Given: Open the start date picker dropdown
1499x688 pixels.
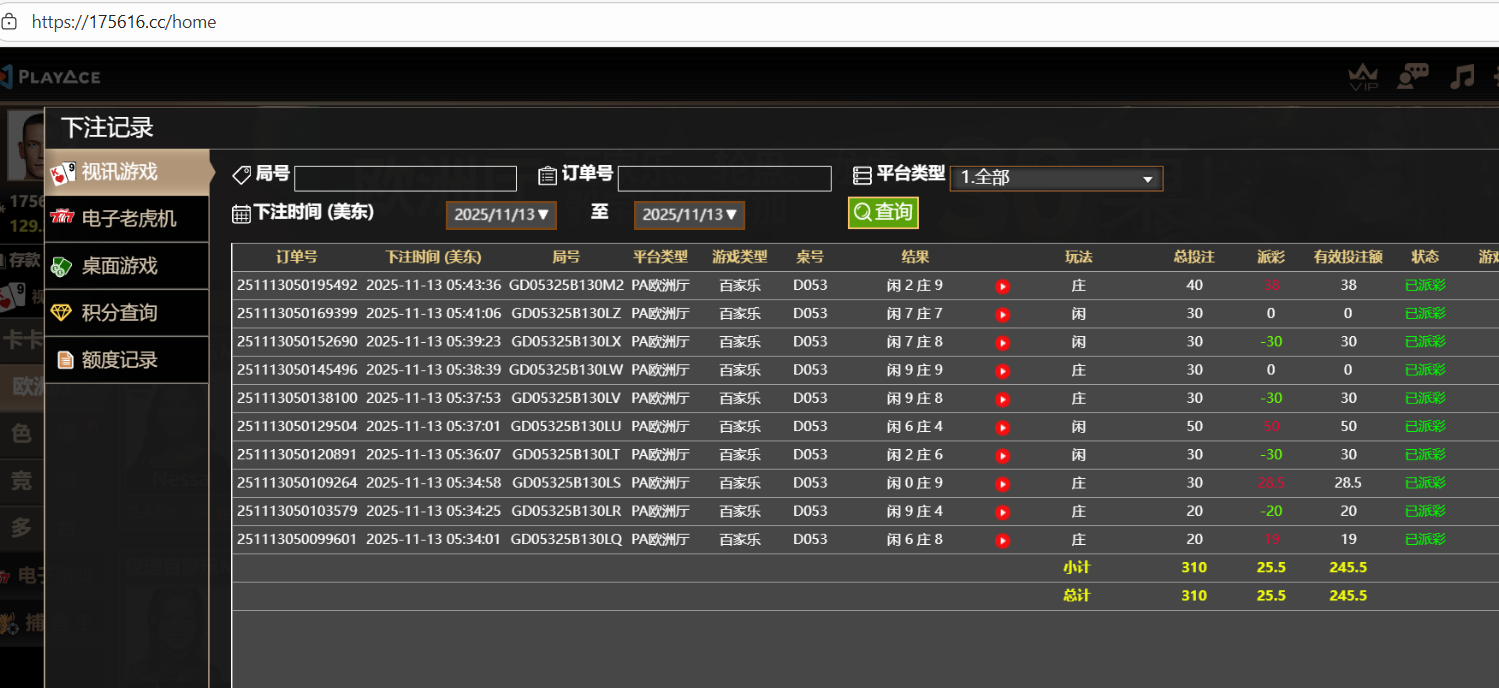Looking at the screenshot, I should click(x=501, y=215).
